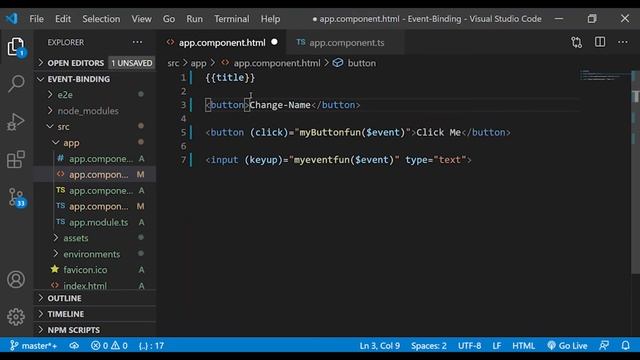The height and width of the screenshot is (360, 640).
Task: Open the Run menu
Action: tap(195, 19)
